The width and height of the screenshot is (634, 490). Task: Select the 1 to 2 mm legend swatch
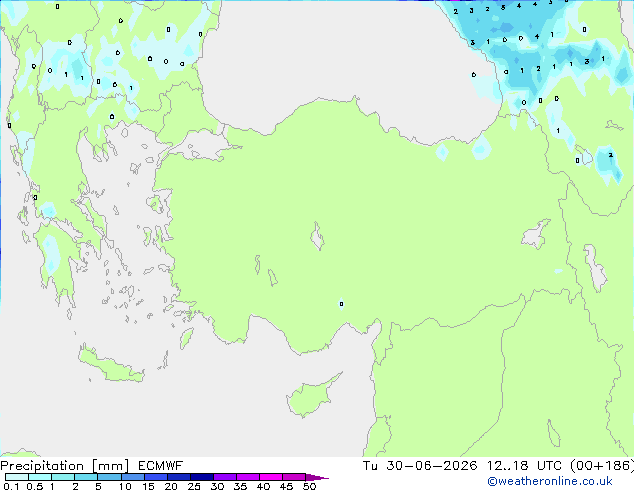pos(63,477)
